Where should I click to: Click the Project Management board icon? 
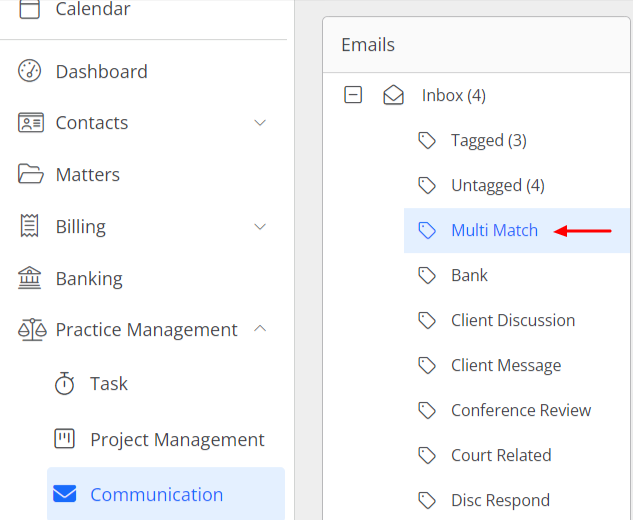coord(65,439)
